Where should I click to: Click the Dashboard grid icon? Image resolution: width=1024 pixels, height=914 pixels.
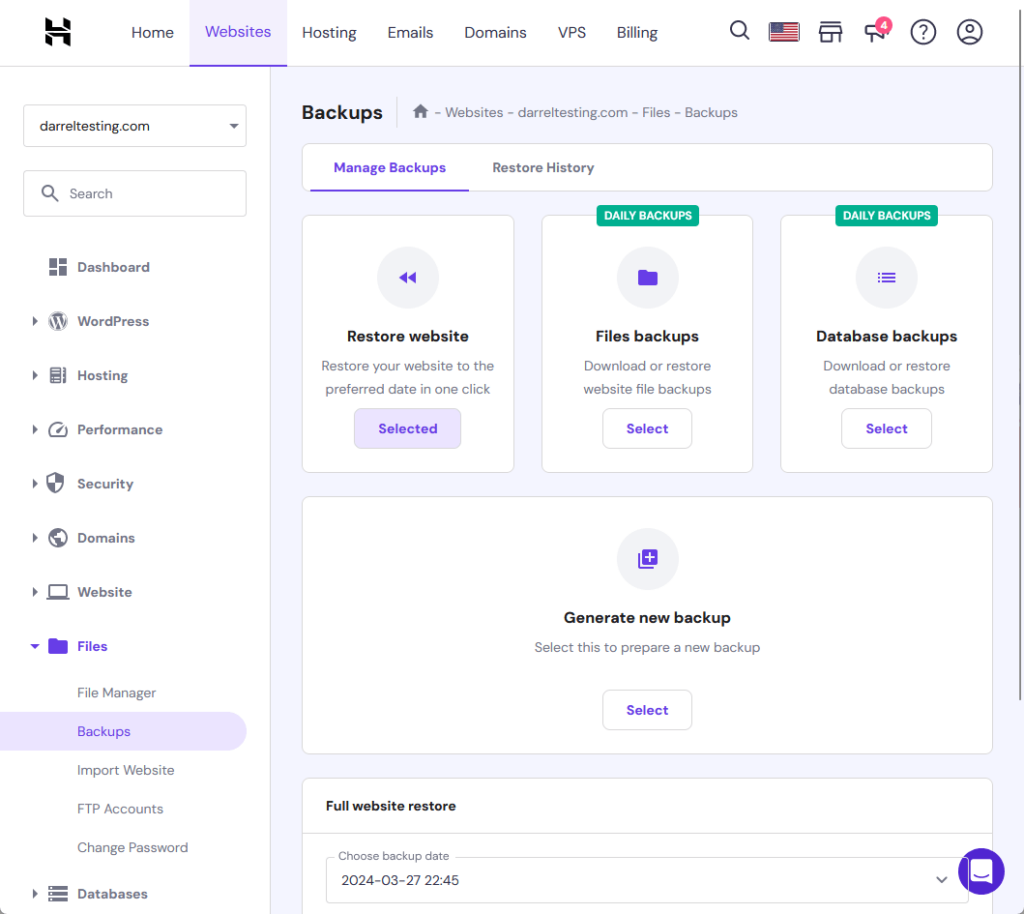57,267
